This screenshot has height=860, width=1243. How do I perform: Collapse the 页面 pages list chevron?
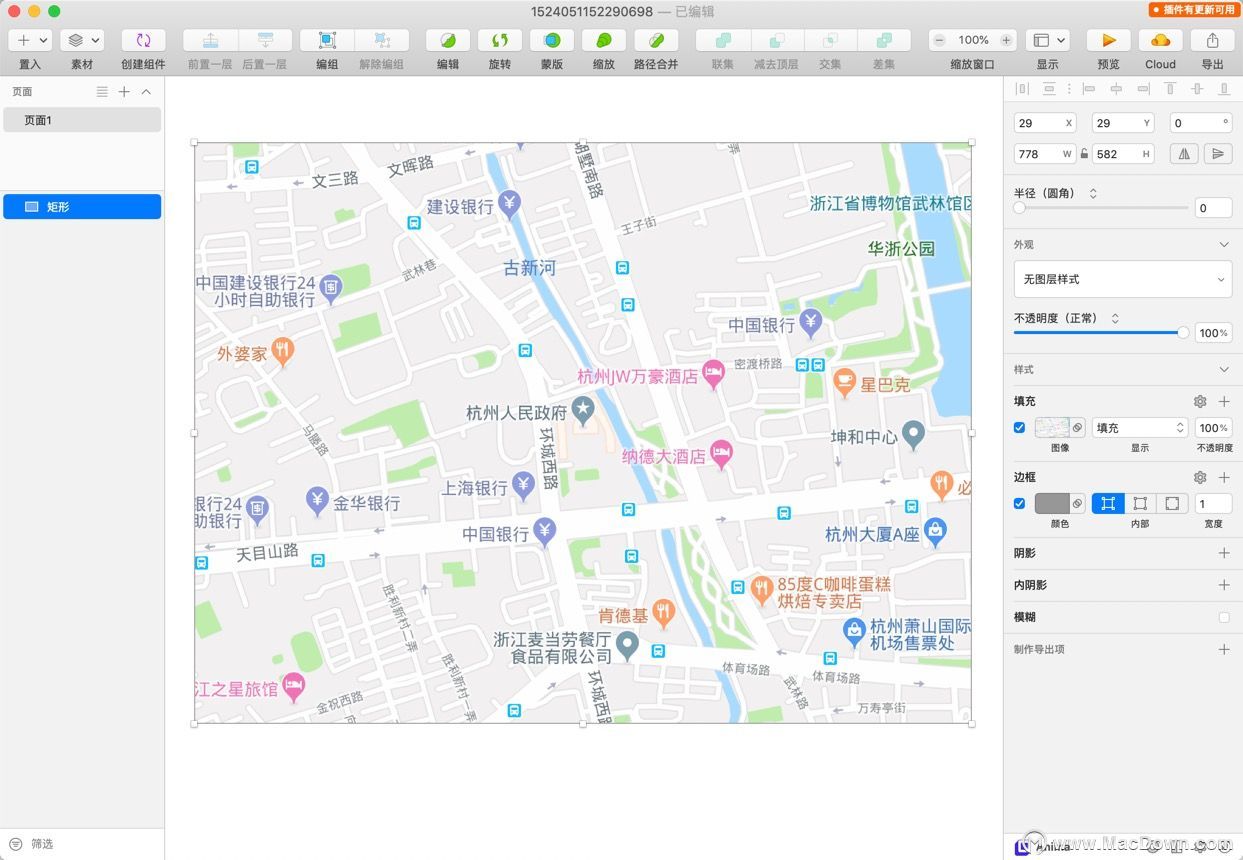(146, 91)
